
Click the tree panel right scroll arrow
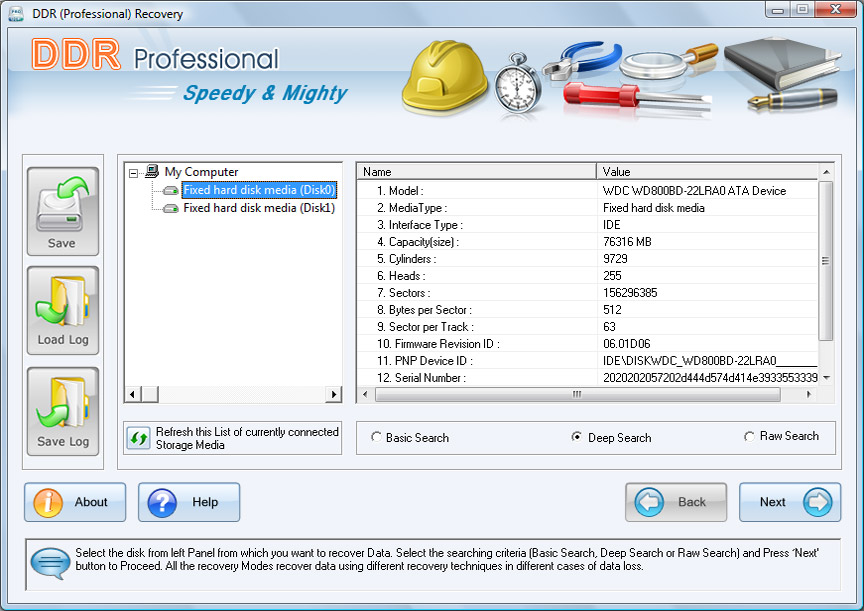coord(334,394)
